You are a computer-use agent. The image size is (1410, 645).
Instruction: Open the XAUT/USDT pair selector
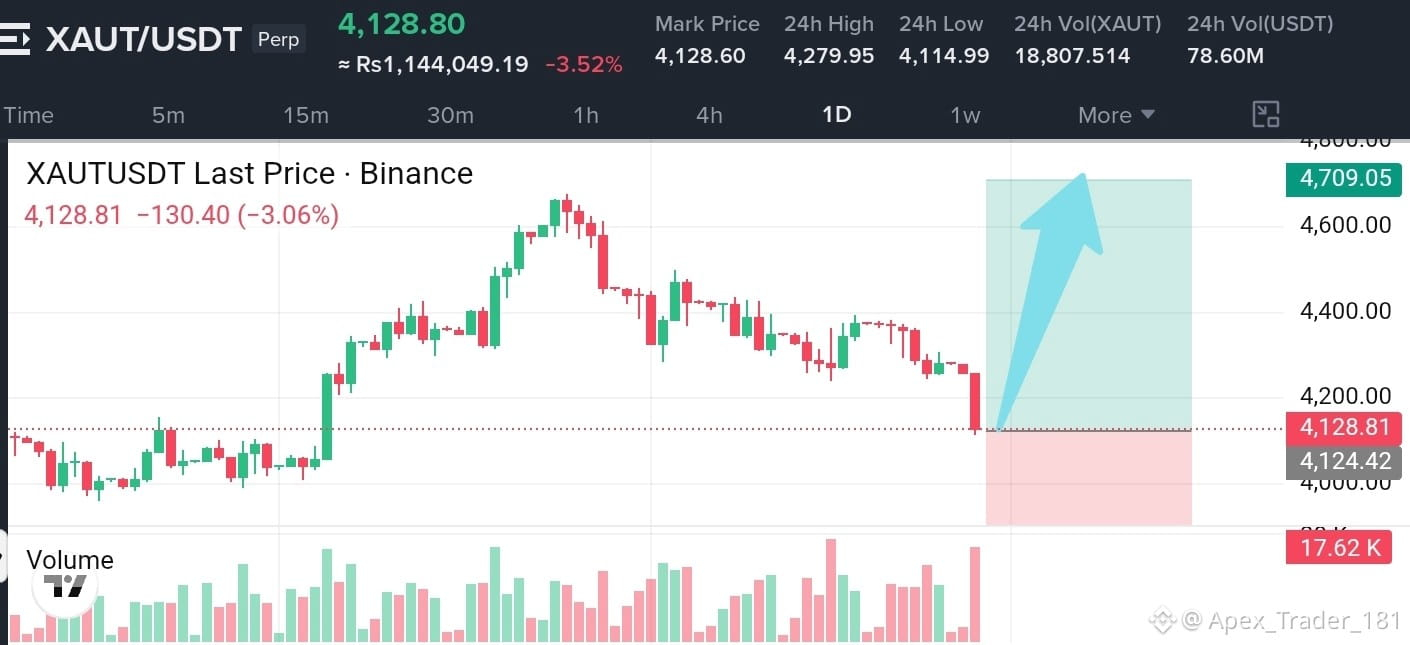click(144, 39)
